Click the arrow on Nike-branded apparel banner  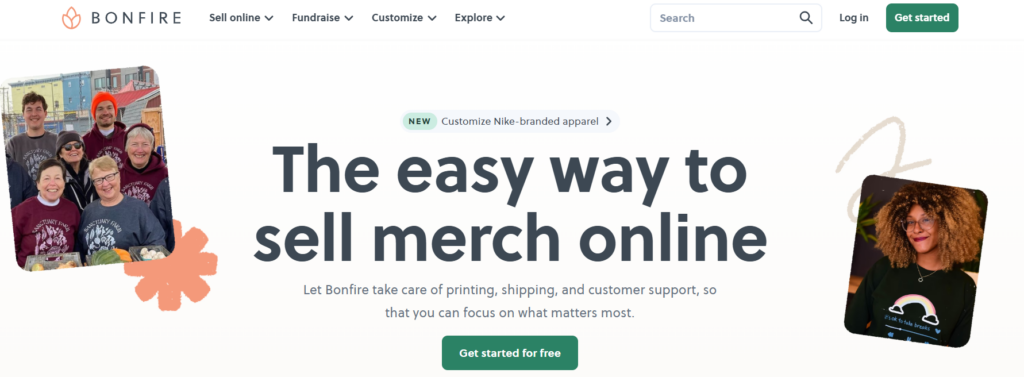(x=609, y=121)
